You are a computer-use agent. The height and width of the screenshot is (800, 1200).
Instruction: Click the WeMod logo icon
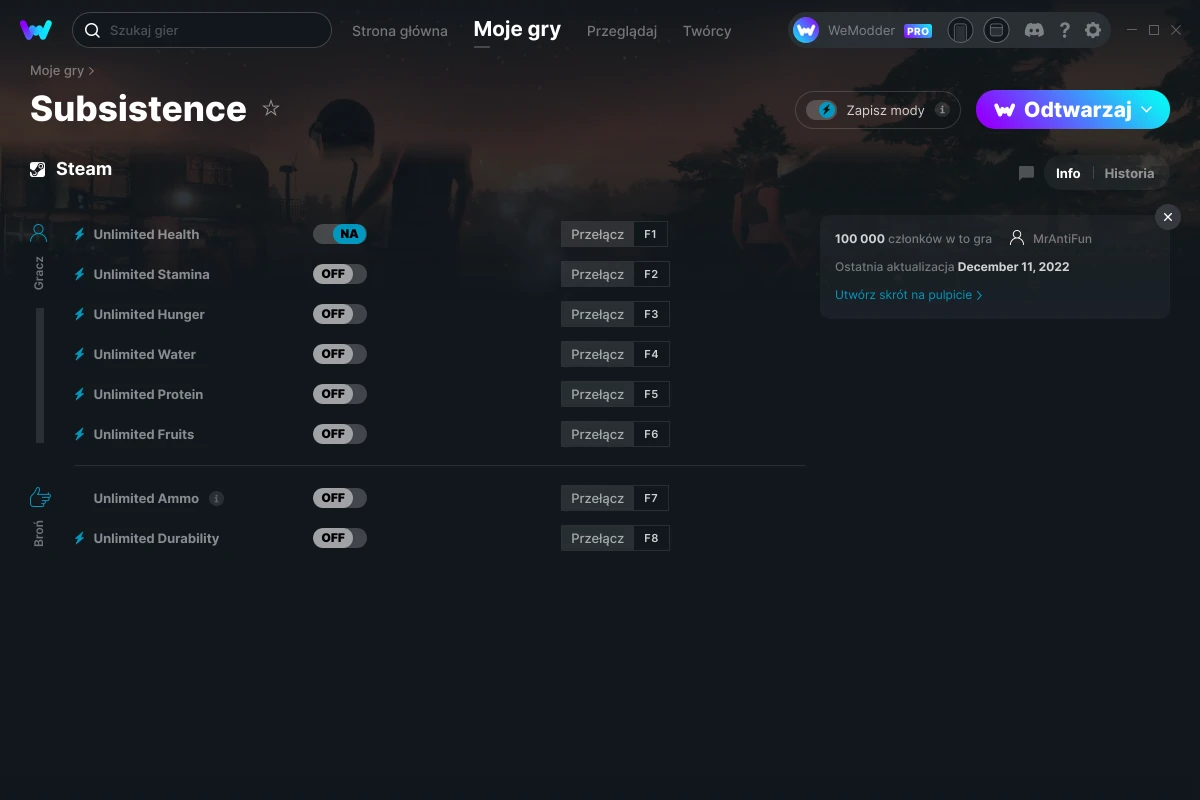pyautogui.click(x=36, y=30)
